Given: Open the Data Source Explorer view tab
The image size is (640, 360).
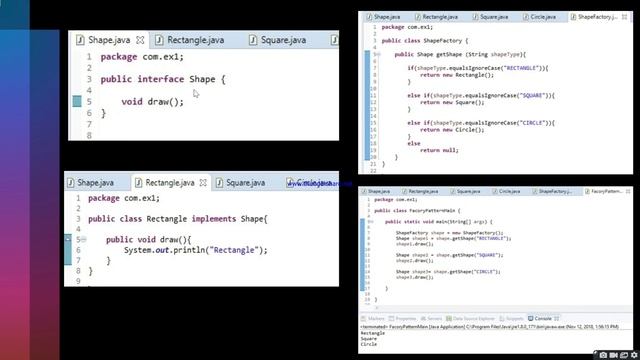Looking at the screenshot, I should 471,318.
